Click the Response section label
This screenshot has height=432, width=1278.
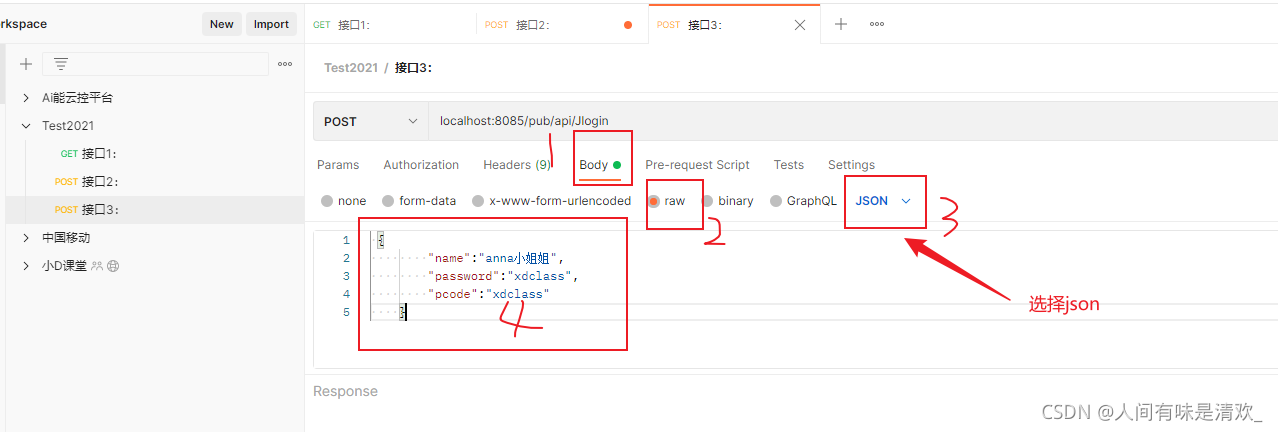tap(345, 391)
